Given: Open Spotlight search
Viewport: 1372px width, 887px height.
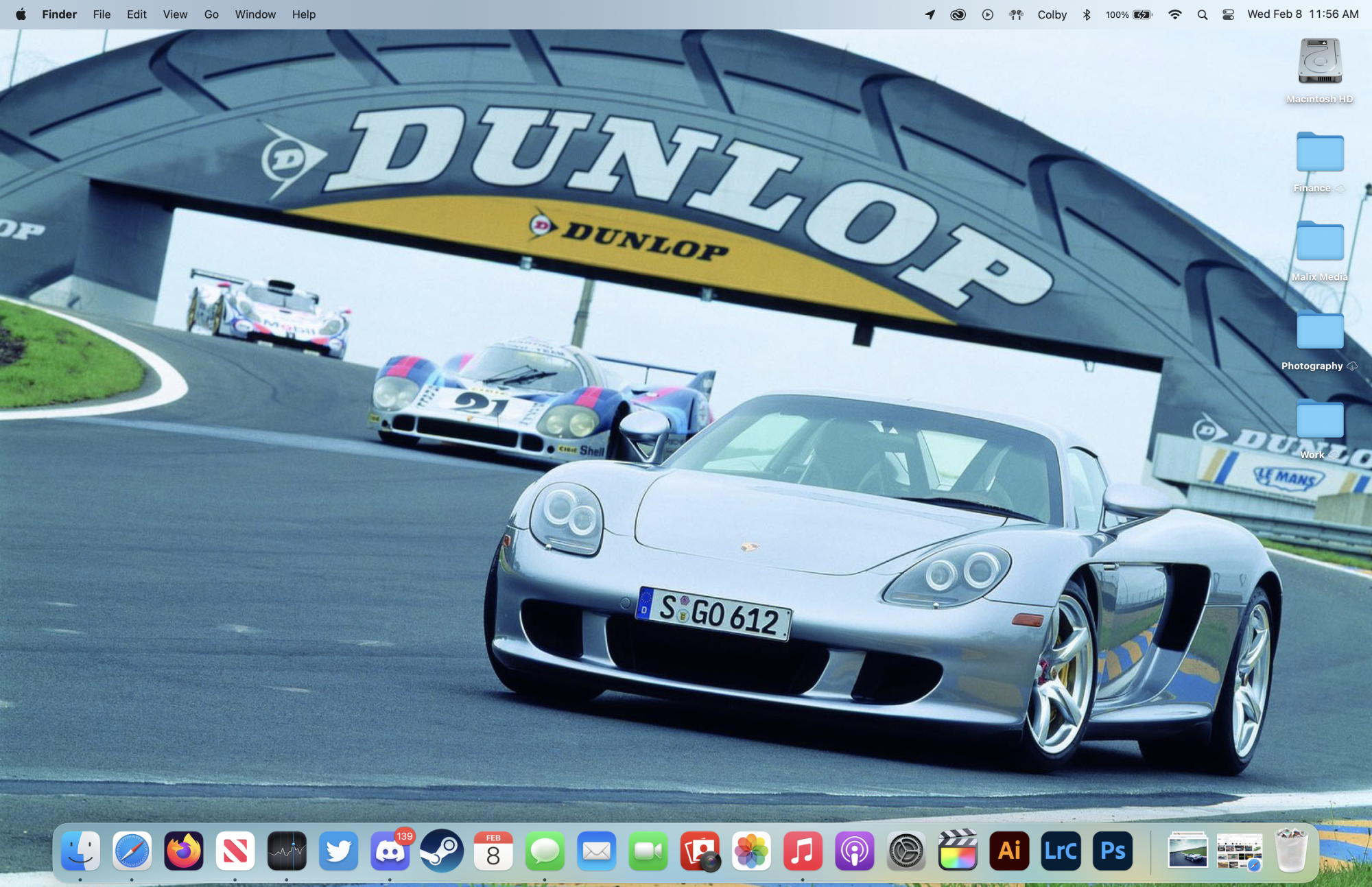Looking at the screenshot, I should pyautogui.click(x=1203, y=14).
